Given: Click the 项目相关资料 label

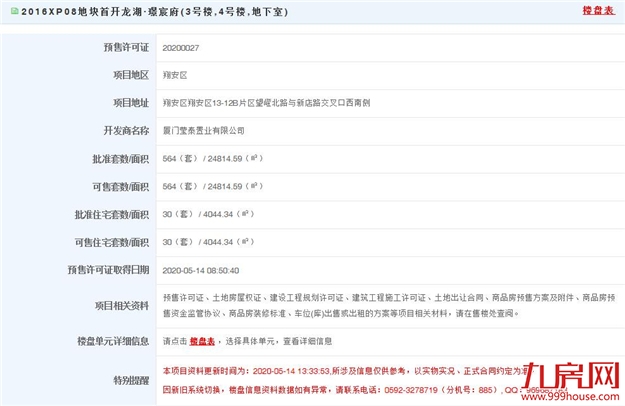Looking at the screenshot, I should tap(122, 306).
